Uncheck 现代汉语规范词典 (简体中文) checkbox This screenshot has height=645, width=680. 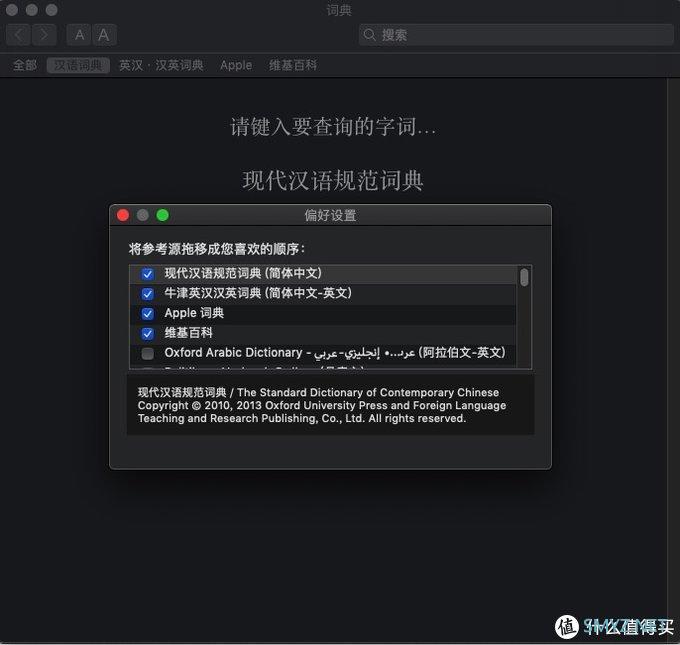[147, 274]
